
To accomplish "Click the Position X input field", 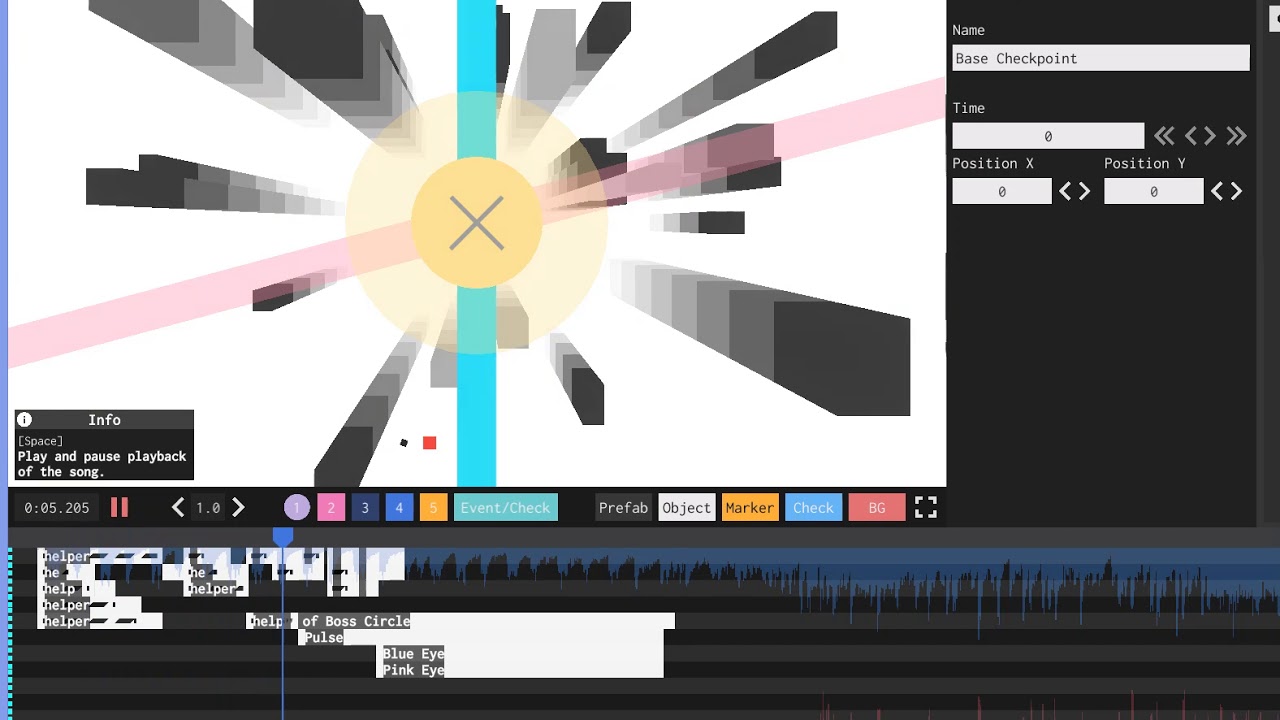I will (x=1002, y=191).
